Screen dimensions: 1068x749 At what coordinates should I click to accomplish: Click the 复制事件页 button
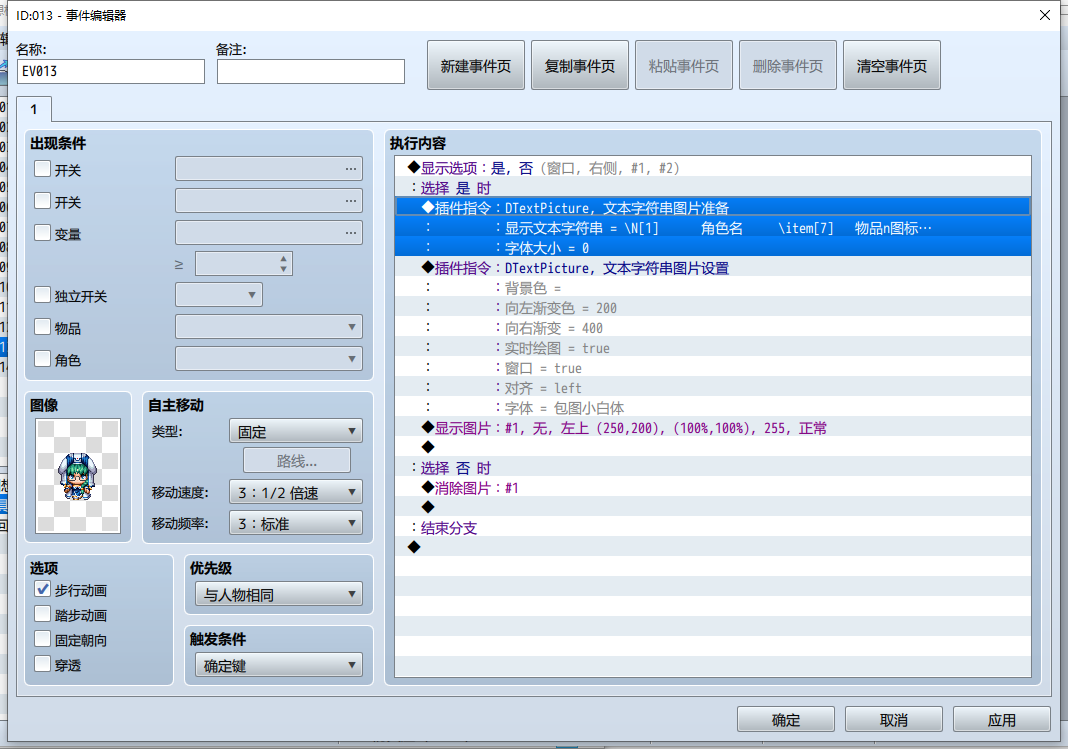[x=580, y=65]
